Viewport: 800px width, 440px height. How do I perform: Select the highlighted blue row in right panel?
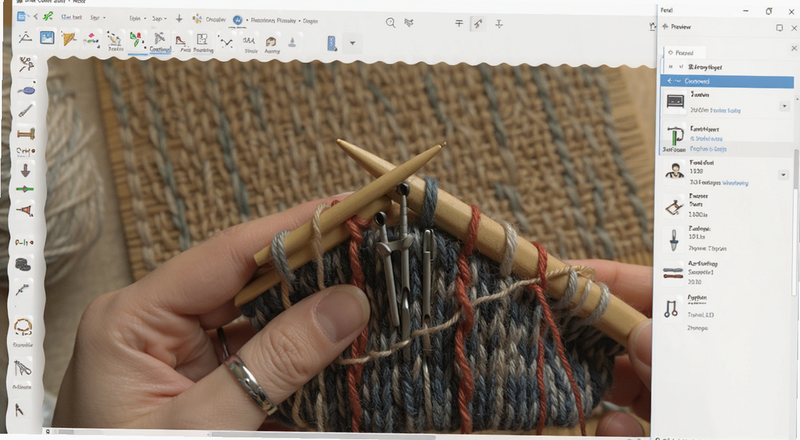(x=727, y=81)
